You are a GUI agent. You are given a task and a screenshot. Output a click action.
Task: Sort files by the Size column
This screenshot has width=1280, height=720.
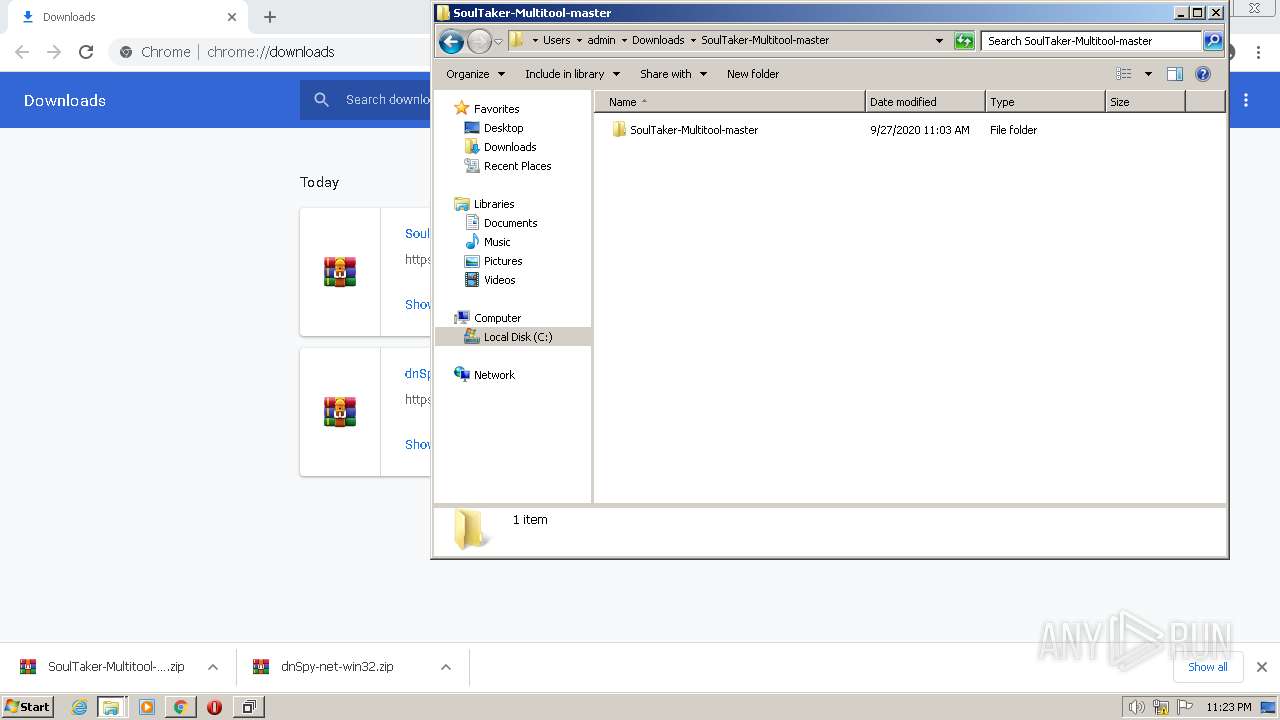(1145, 102)
